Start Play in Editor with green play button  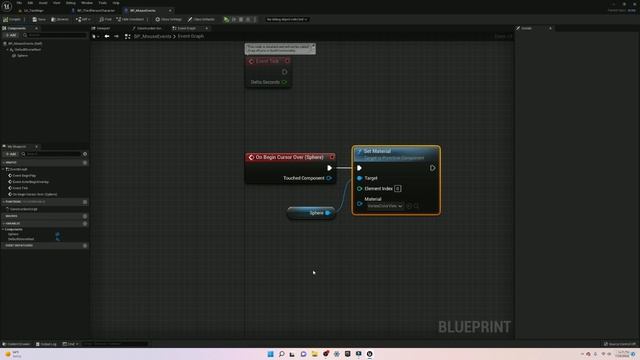click(x=226, y=19)
